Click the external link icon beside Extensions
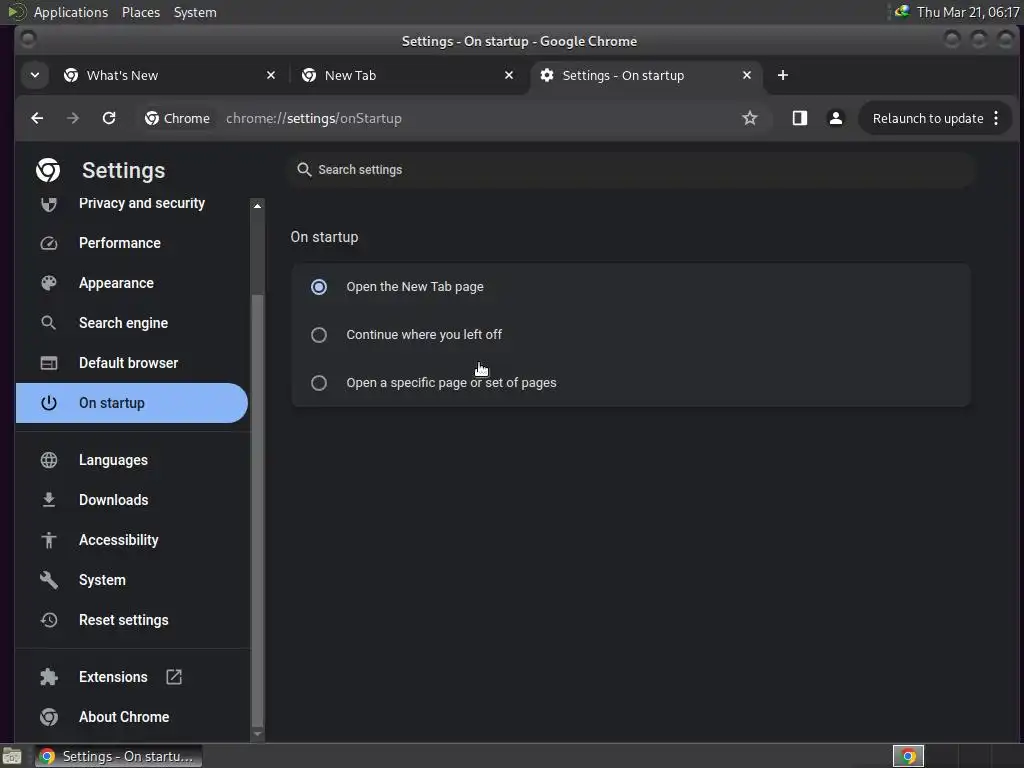This screenshot has width=1024, height=768. coord(174,677)
